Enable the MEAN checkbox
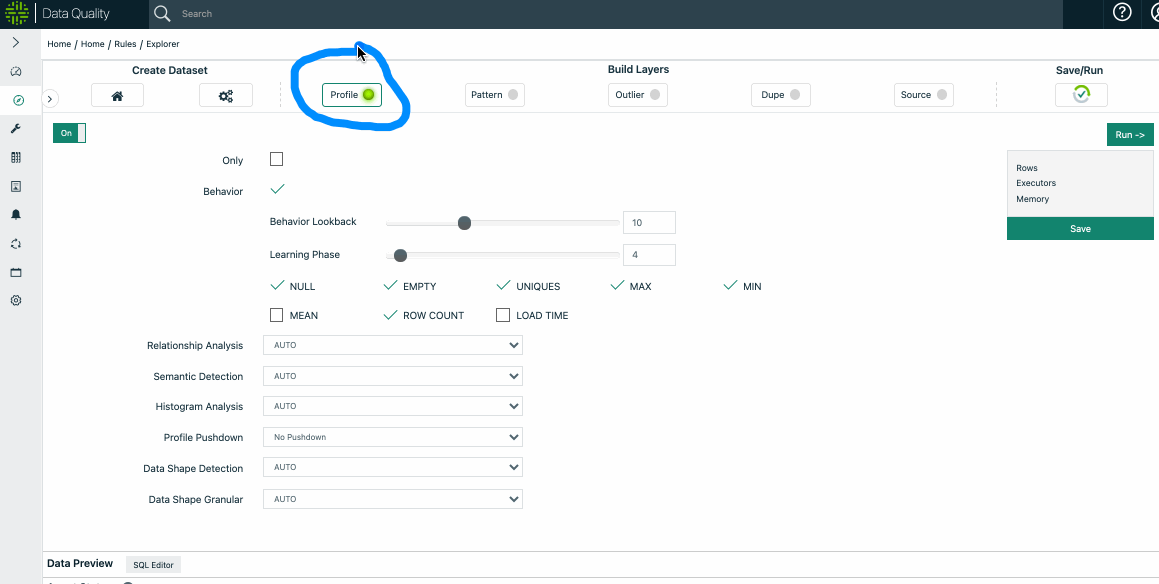The image size is (1159, 584). pyautogui.click(x=277, y=315)
